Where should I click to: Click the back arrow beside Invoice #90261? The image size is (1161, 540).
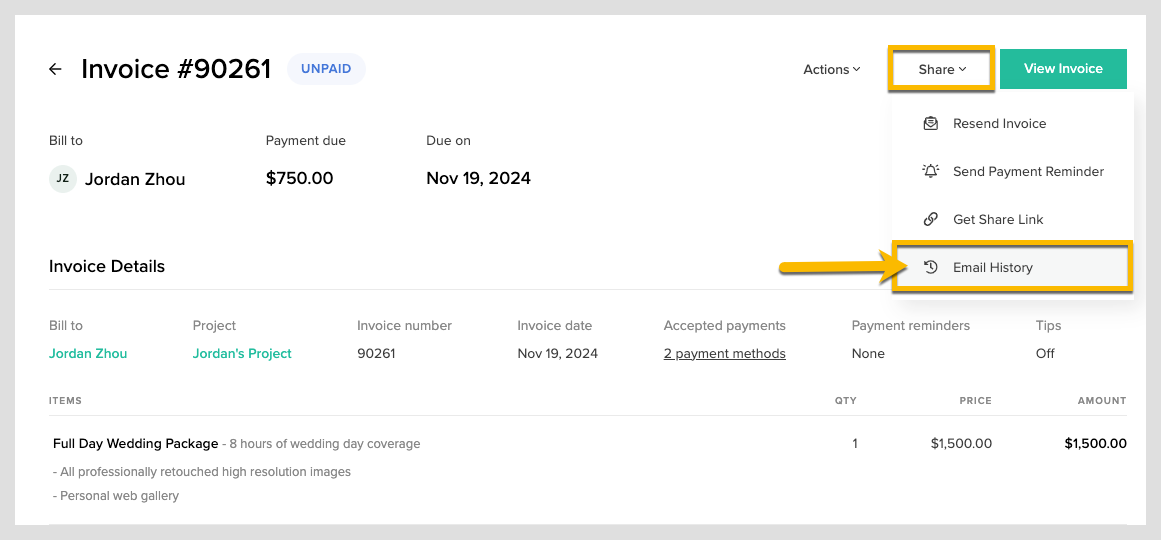pyautogui.click(x=55, y=69)
